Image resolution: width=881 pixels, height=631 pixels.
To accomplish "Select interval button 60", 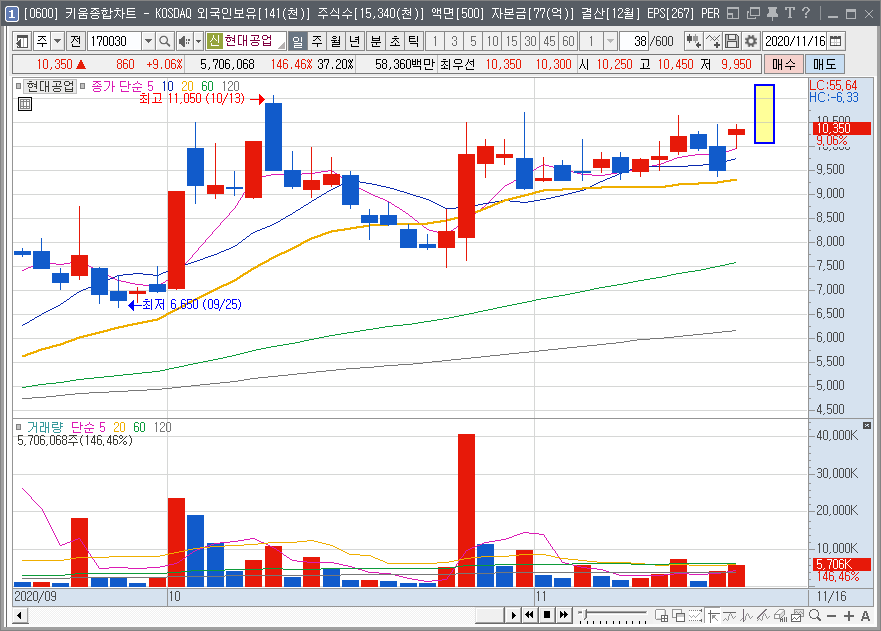I will pos(569,41).
